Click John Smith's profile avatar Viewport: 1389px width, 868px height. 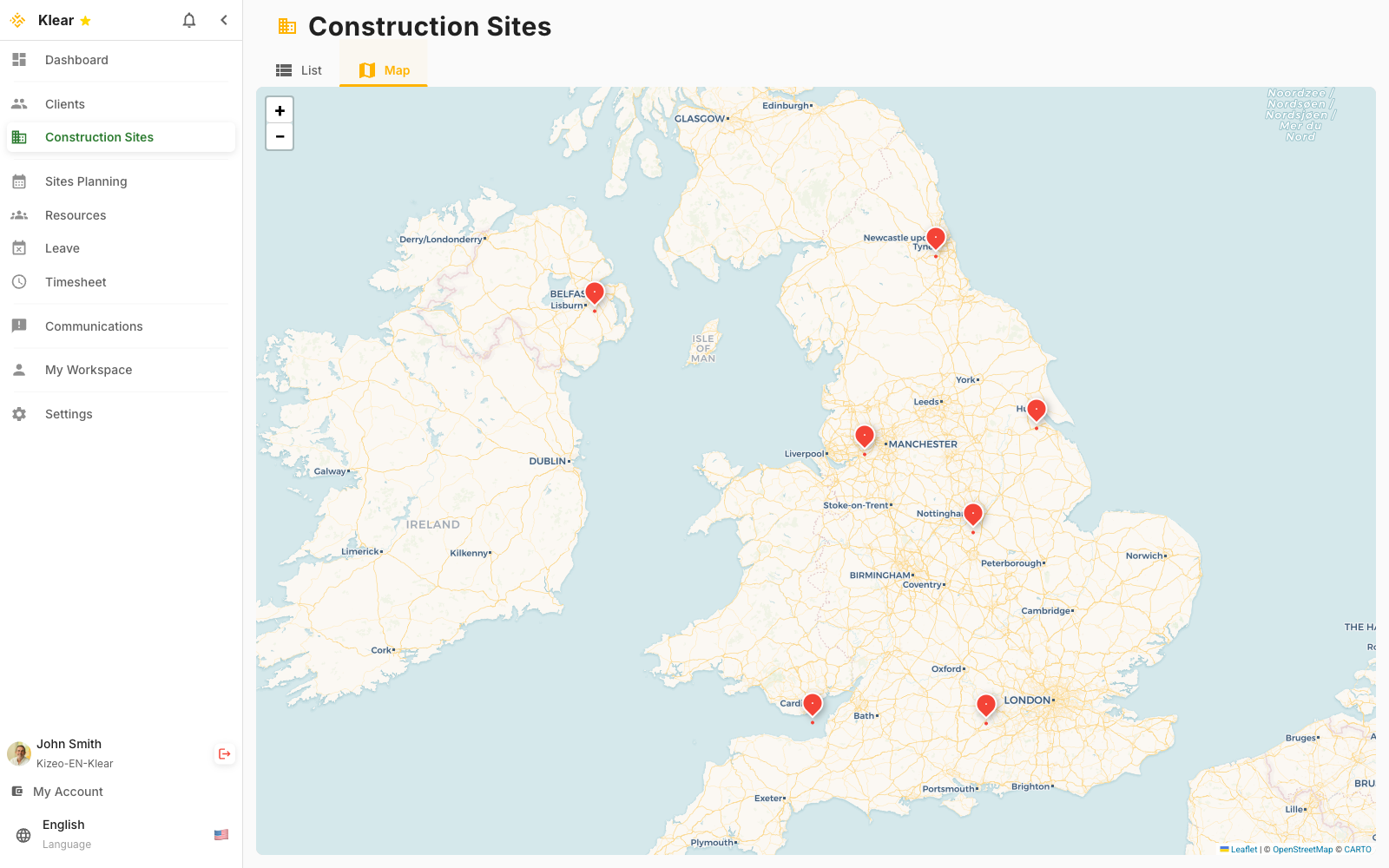(x=18, y=753)
